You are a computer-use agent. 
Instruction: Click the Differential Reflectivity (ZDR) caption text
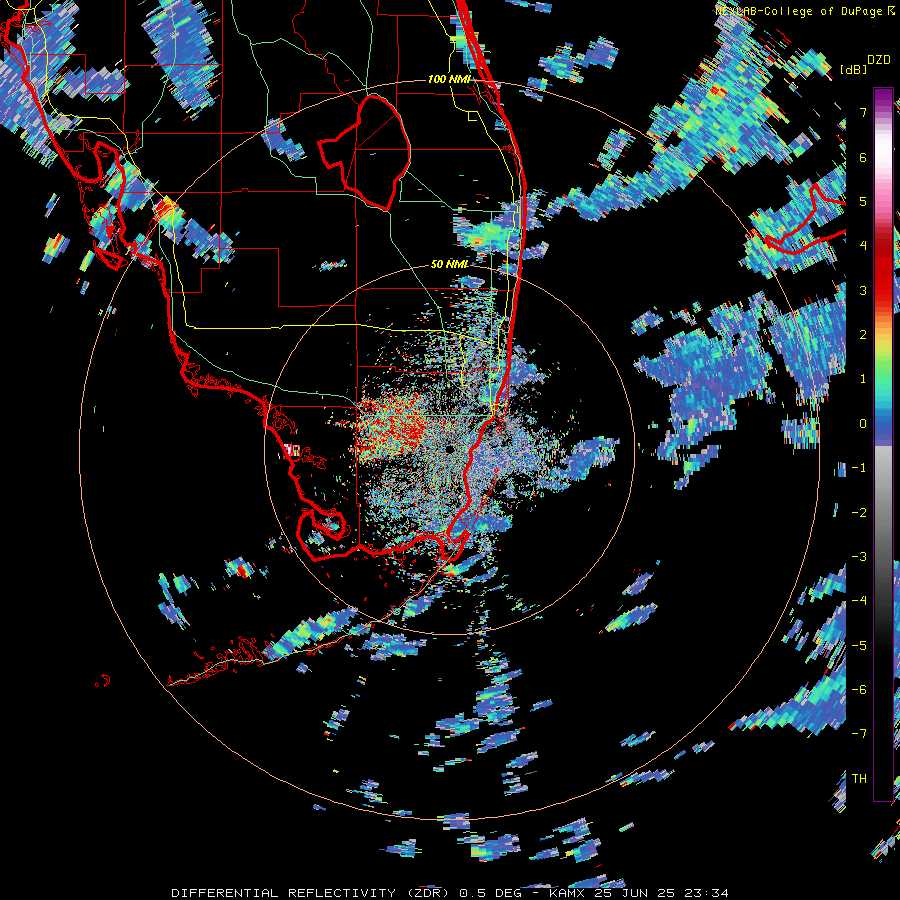pos(450,893)
